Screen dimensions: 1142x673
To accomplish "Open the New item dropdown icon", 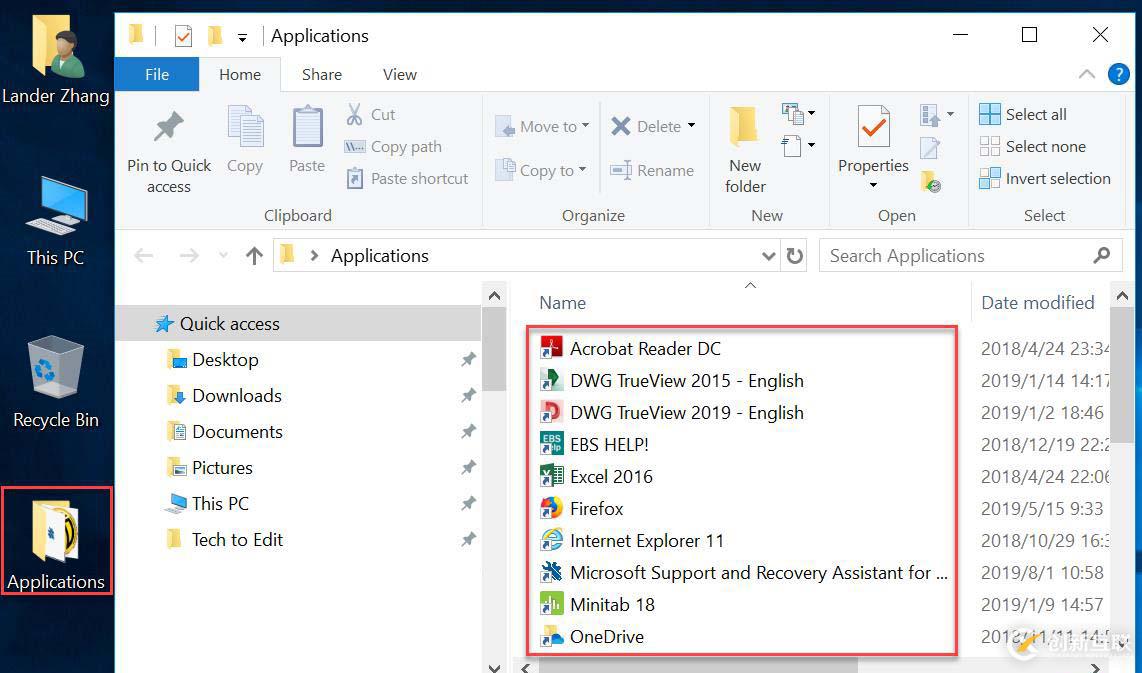I will click(798, 114).
